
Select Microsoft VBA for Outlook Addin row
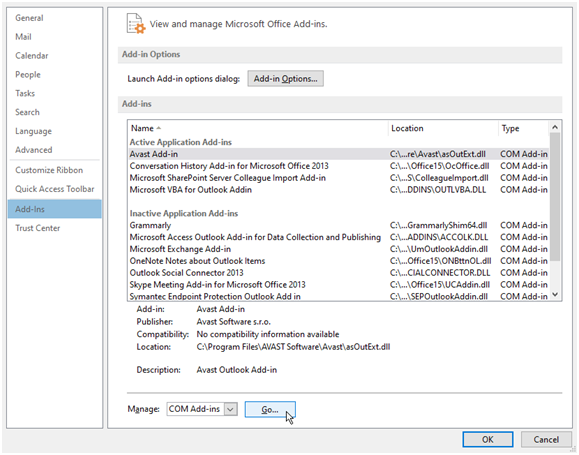(338, 189)
